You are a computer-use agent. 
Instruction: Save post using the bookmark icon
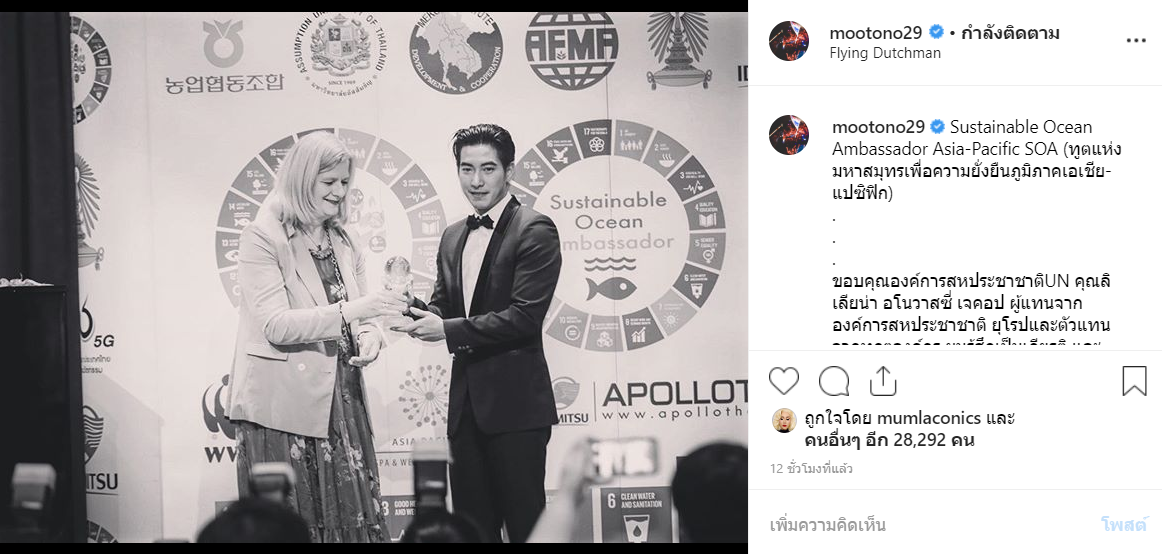click(1134, 381)
